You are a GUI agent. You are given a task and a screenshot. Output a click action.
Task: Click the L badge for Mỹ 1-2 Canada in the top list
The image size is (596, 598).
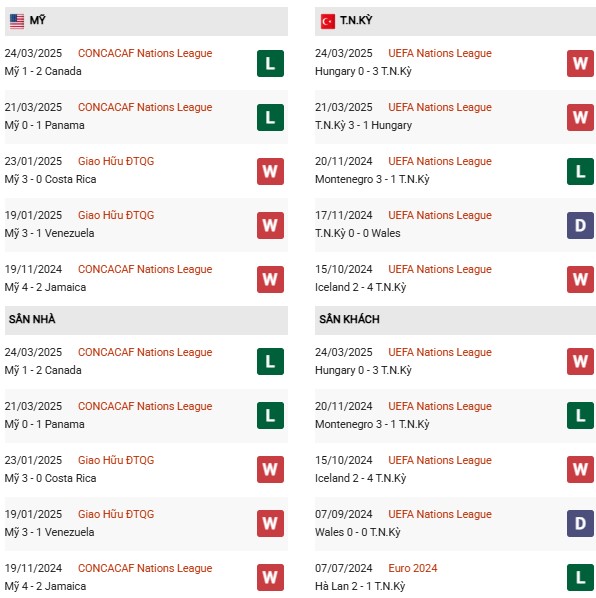(270, 63)
